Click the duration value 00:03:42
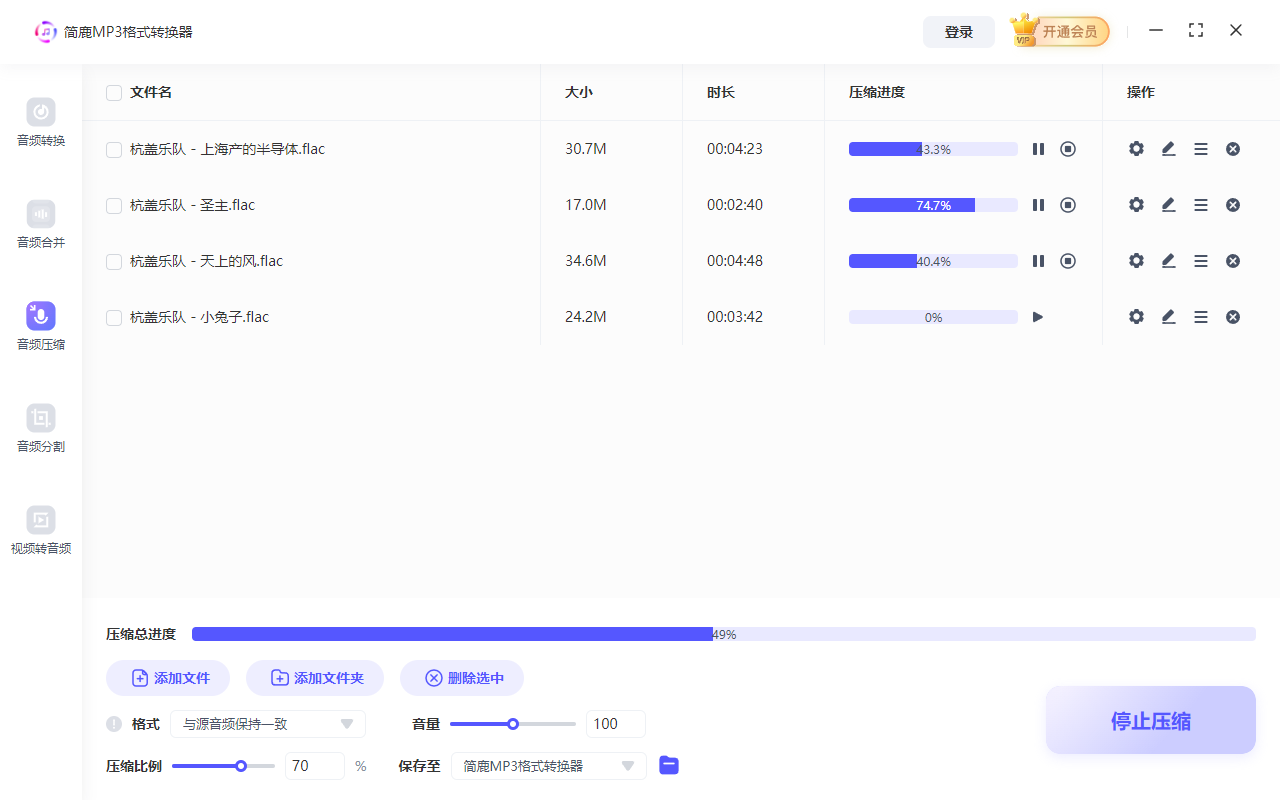This screenshot has width=1280, height=800. [x=735, y=317]
